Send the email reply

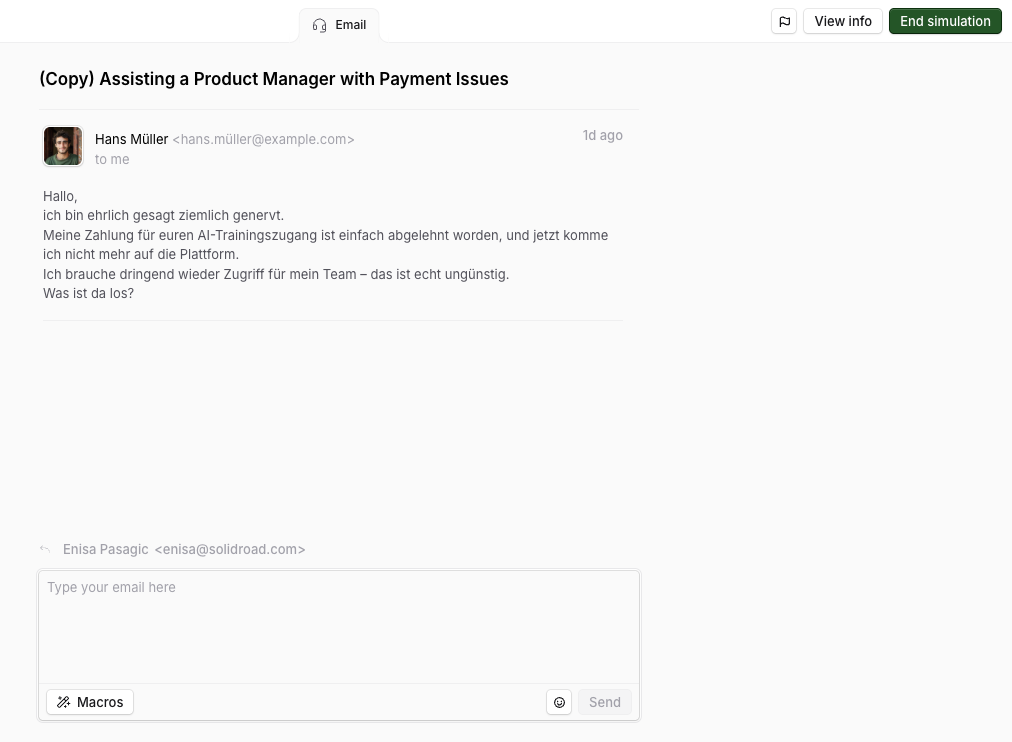[605, 702]
